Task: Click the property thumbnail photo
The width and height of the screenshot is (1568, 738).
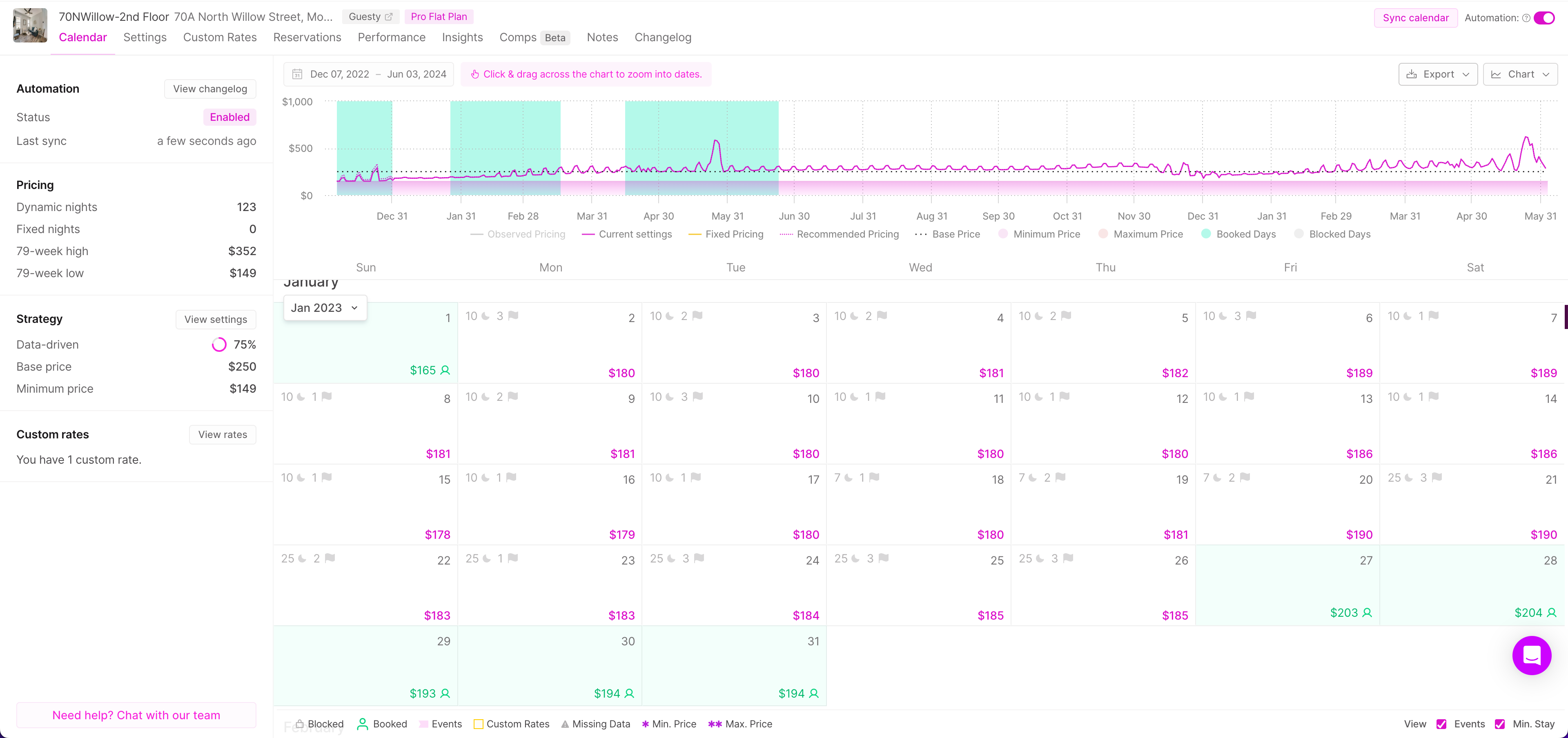Action: [30, 26]
